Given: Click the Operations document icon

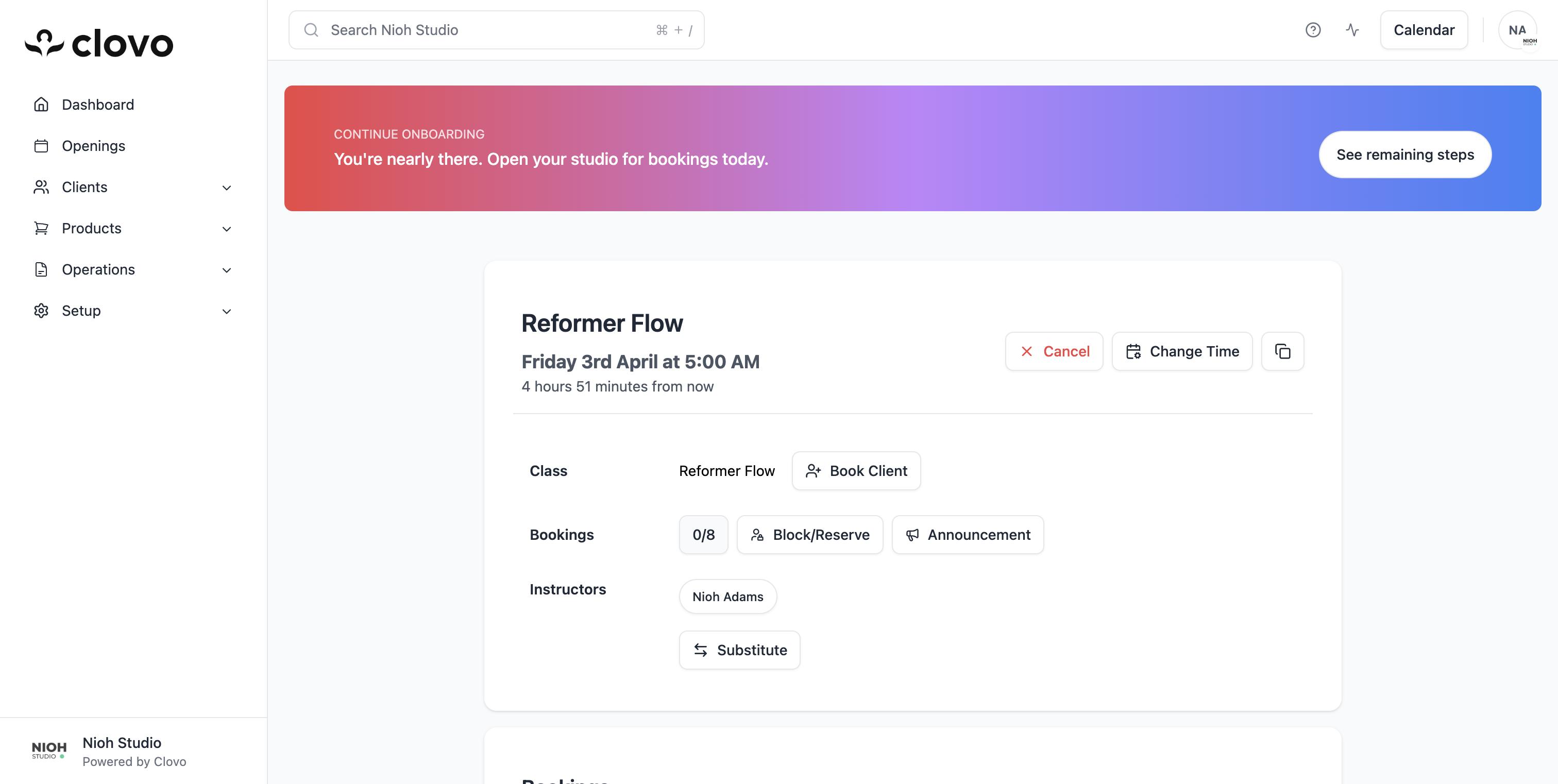Looking at the screenshot, I should (41, 269).
